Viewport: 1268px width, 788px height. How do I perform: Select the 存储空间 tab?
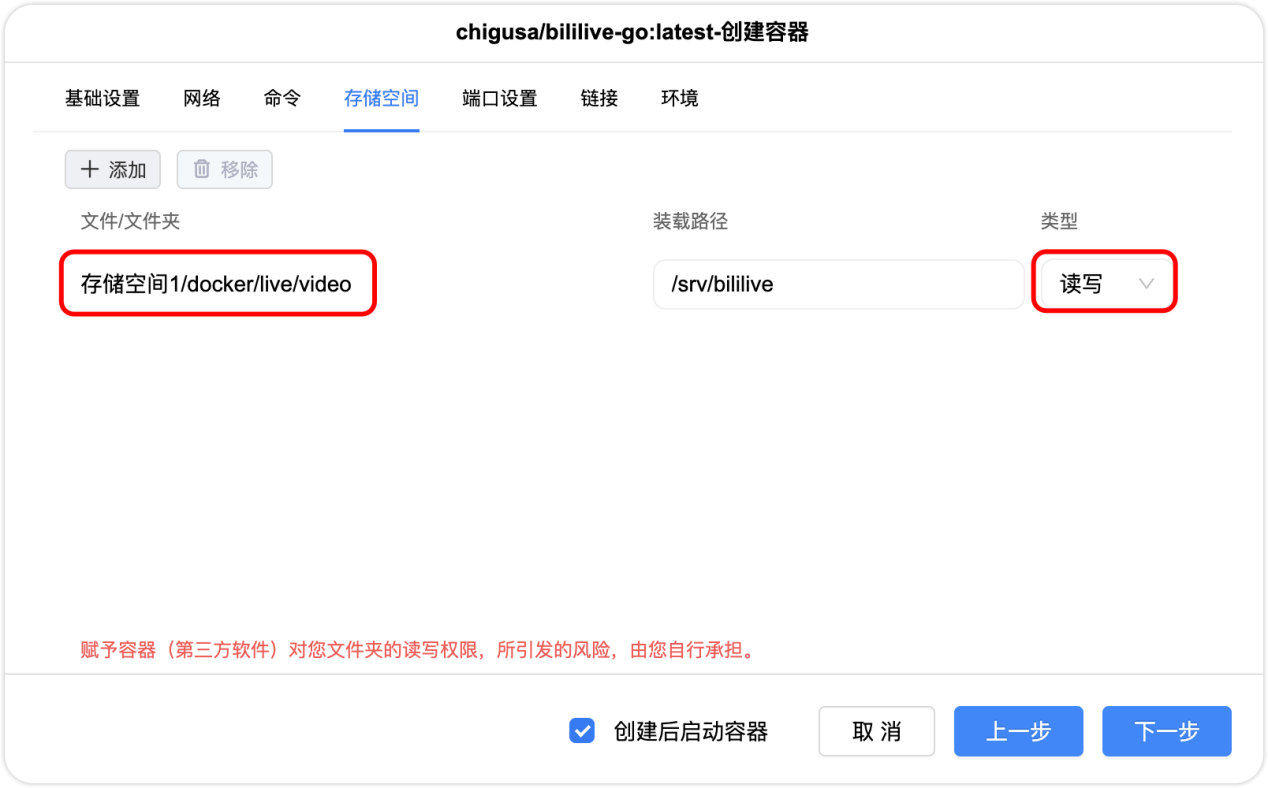tap(381, 97)
